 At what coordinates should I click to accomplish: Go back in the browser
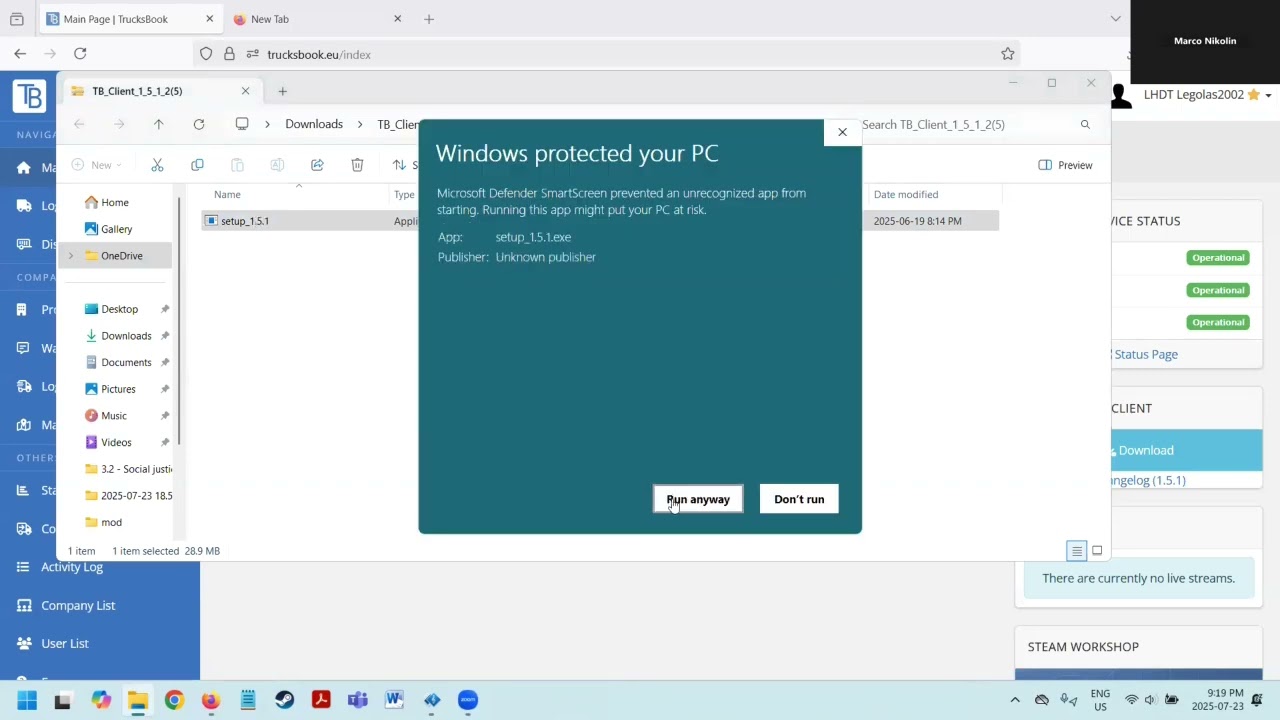point(20,54)
